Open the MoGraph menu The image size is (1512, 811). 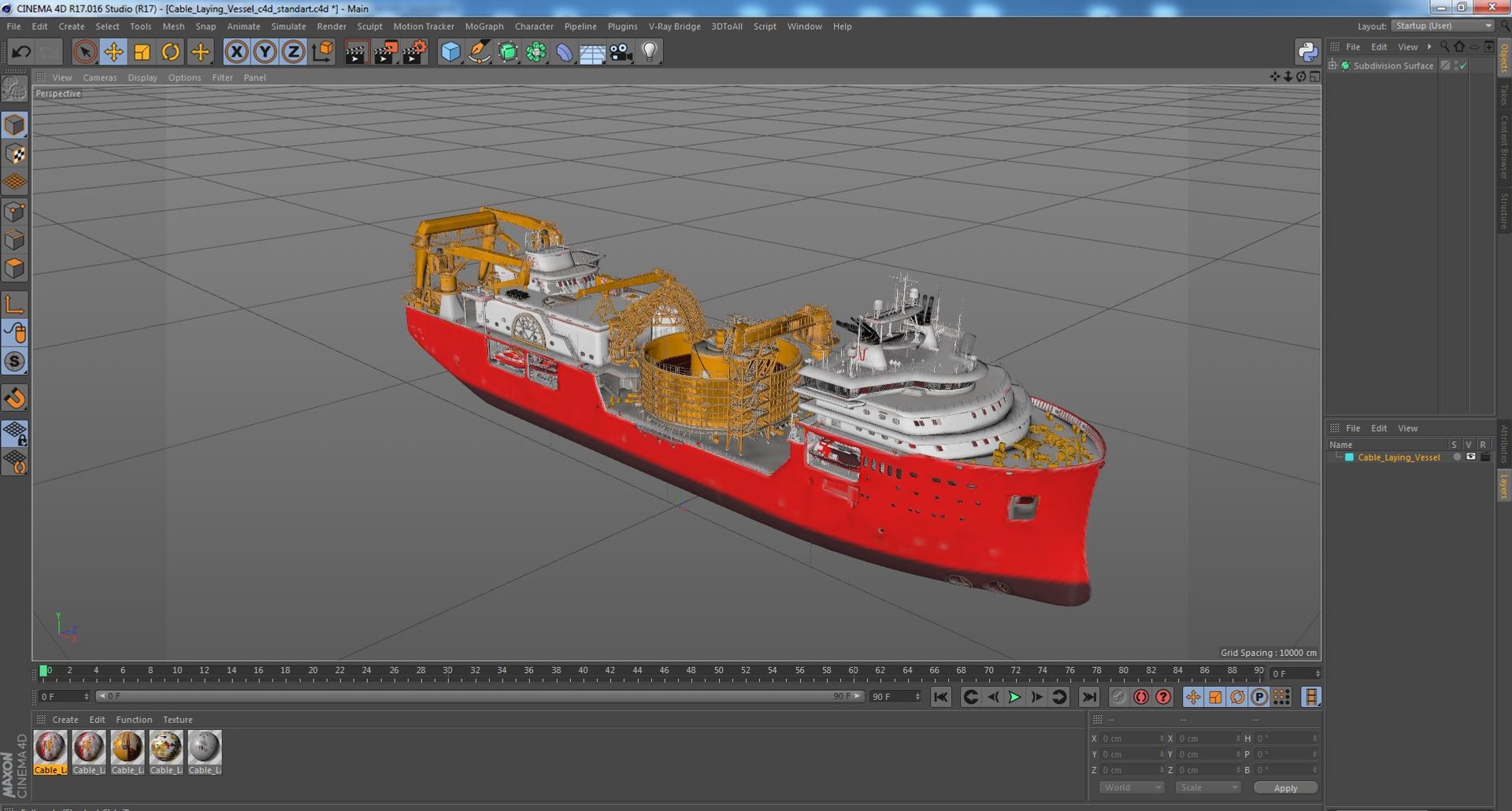[484, 26]
